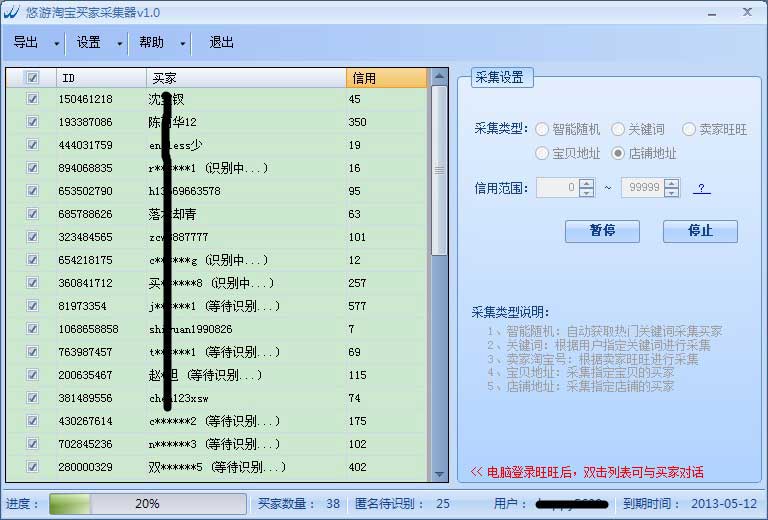Screen dimensions: 768x520
Task: Select the 智能随机 radio option
Action: tap(542, 129)
